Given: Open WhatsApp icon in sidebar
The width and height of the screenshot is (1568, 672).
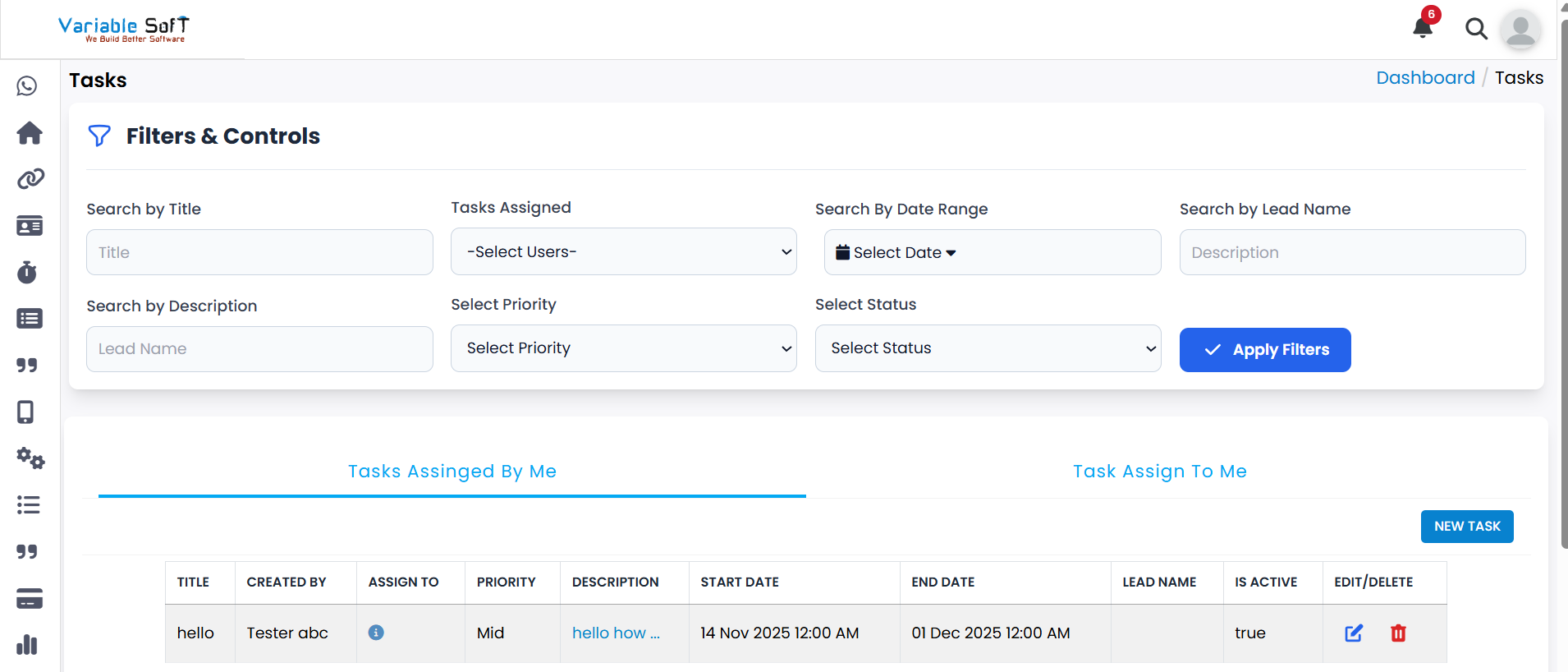Looking at the screenshot, I should pos(27,86).
